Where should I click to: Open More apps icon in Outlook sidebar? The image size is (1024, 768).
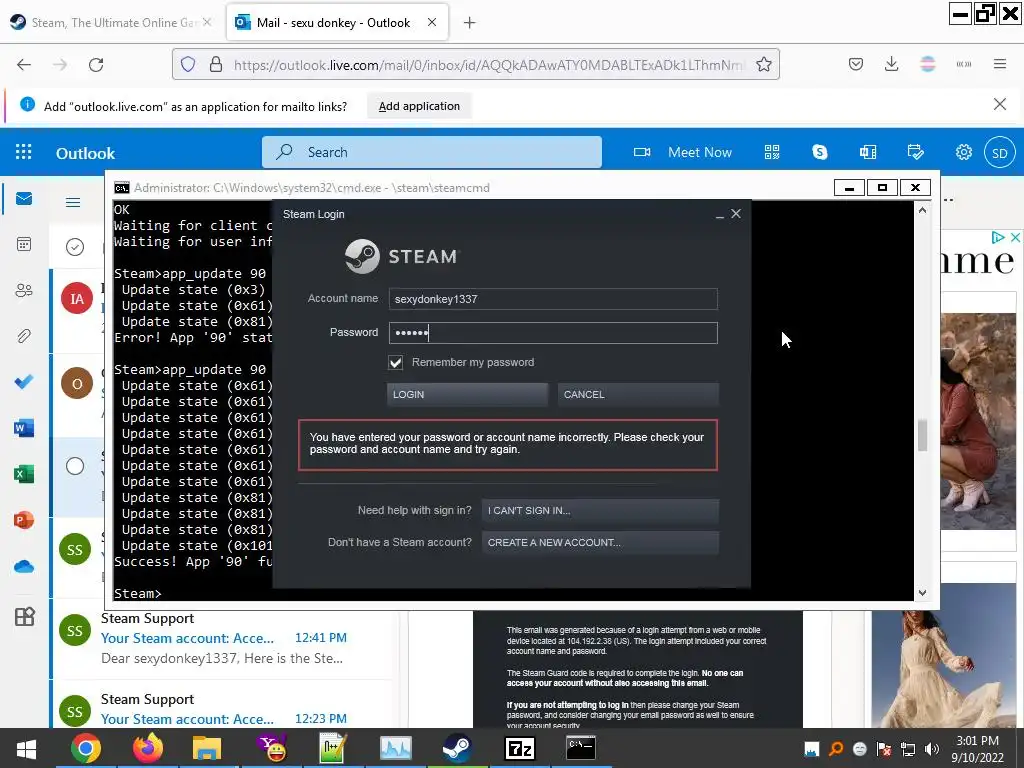pyautogui.click(x=24, y=616)
